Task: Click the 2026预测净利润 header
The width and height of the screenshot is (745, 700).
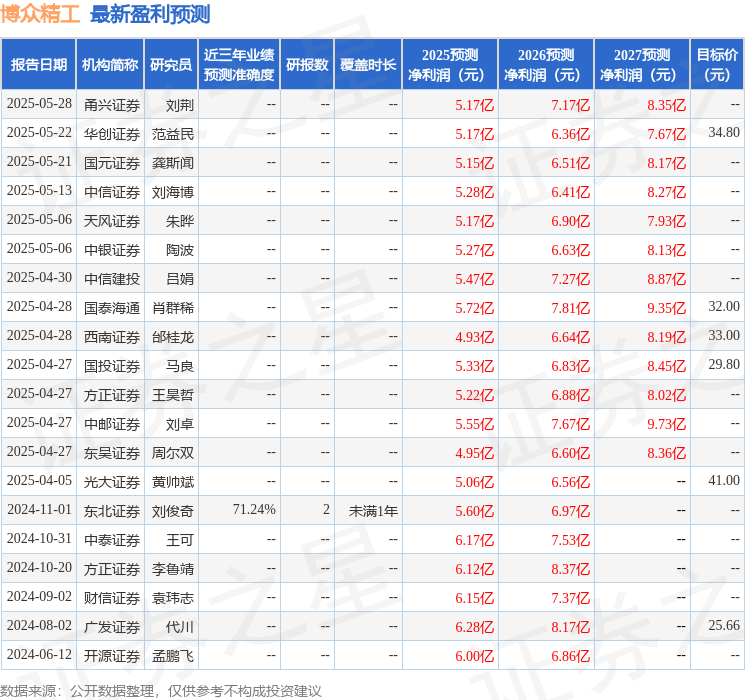Action: point(546,65)
